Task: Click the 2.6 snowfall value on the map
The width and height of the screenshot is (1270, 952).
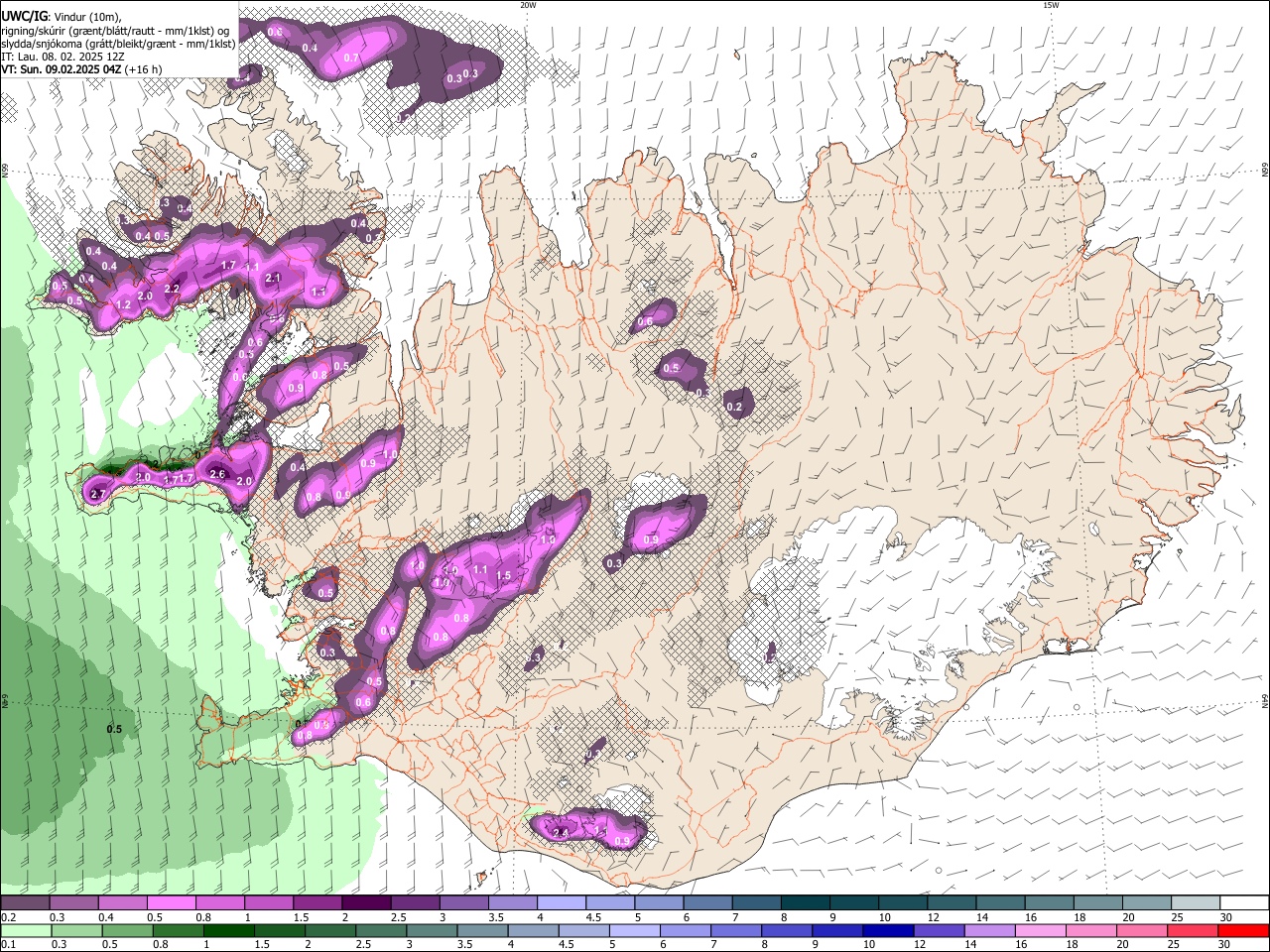Action: pyautogui.click(x=218, y=475)
